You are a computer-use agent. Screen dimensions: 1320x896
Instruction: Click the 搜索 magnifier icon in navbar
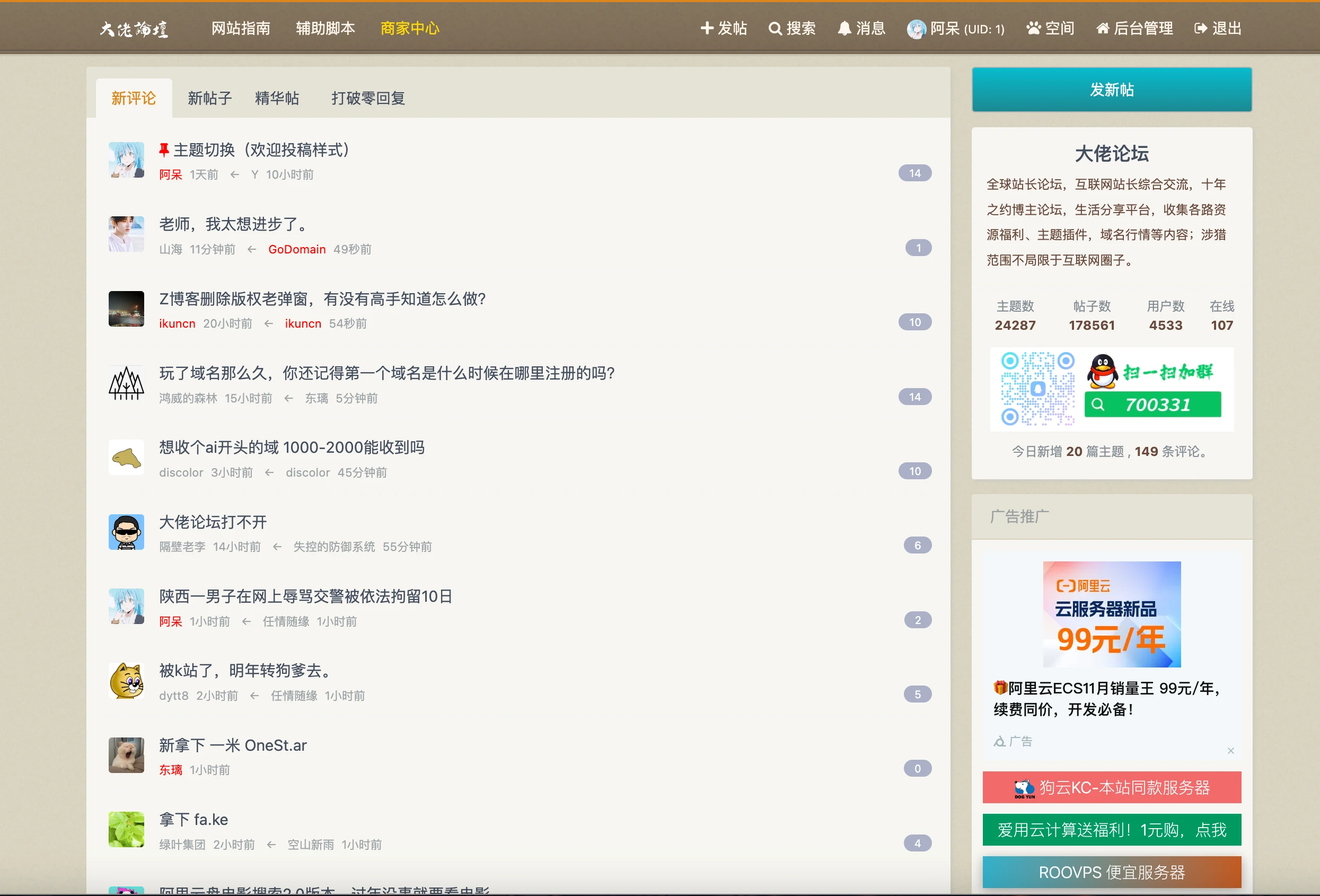pyautogui.click(x=775, y=29)
